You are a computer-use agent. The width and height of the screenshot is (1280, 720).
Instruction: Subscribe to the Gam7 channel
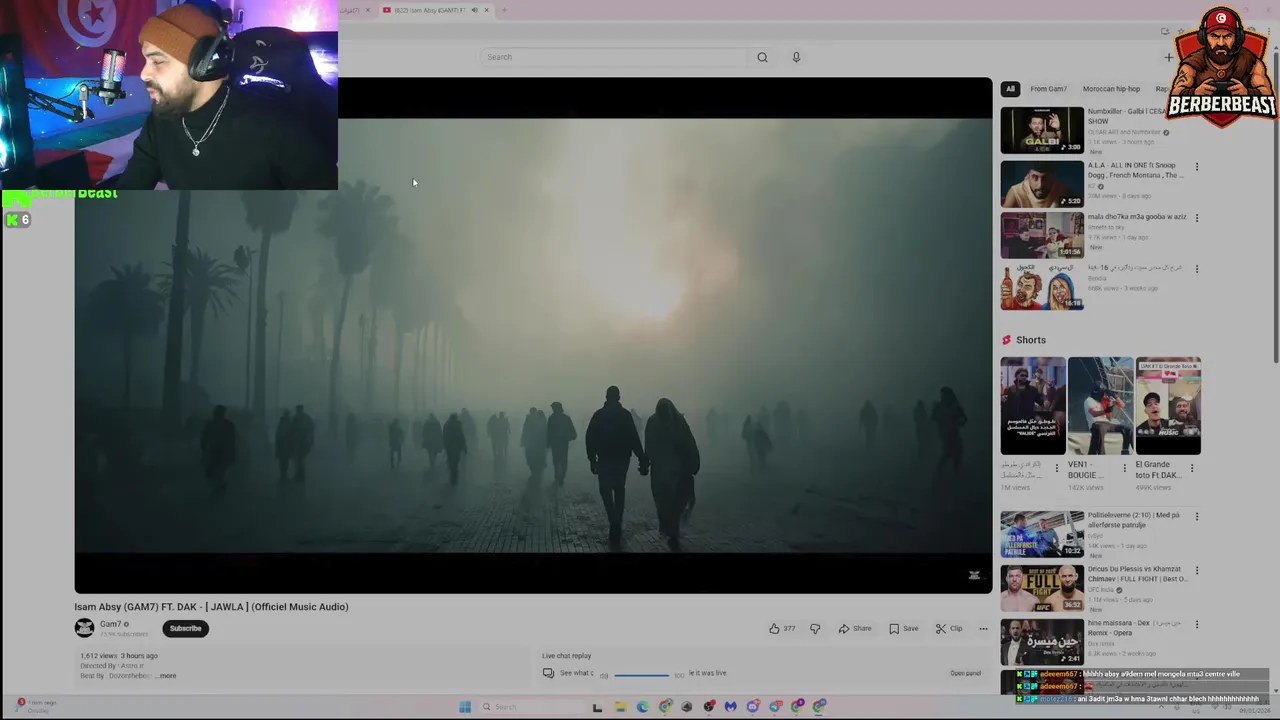tap(185, 628)
